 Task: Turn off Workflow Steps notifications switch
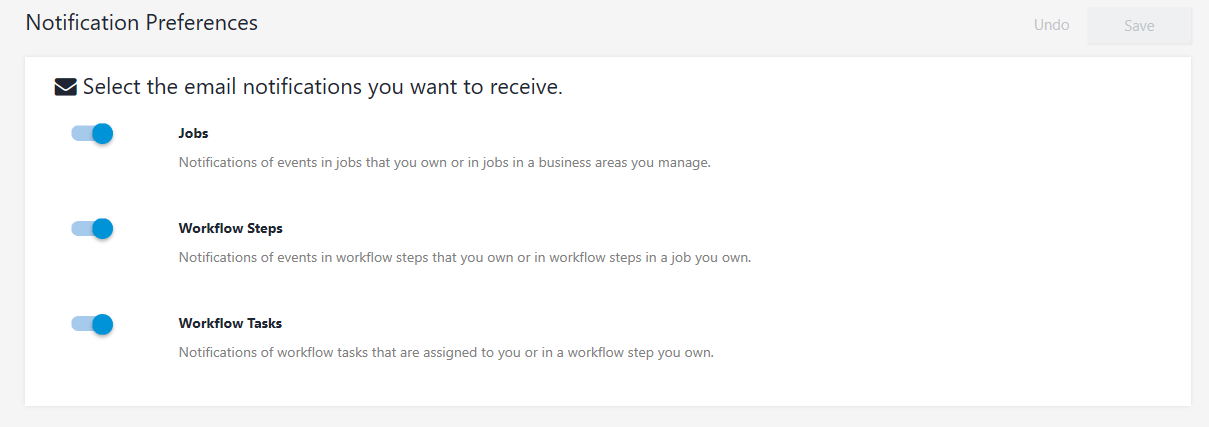92,229
